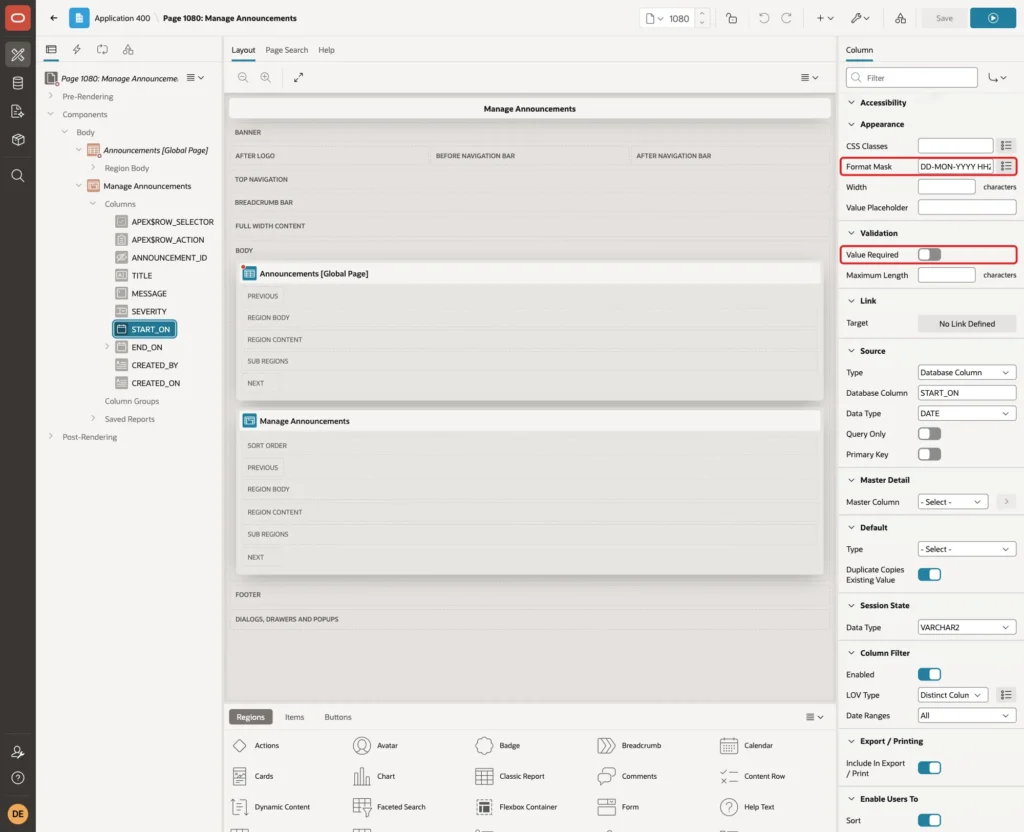Open the Date Ranges All dropdown
The width and height of the screenshot is (1024, 832).
[967, 715]
